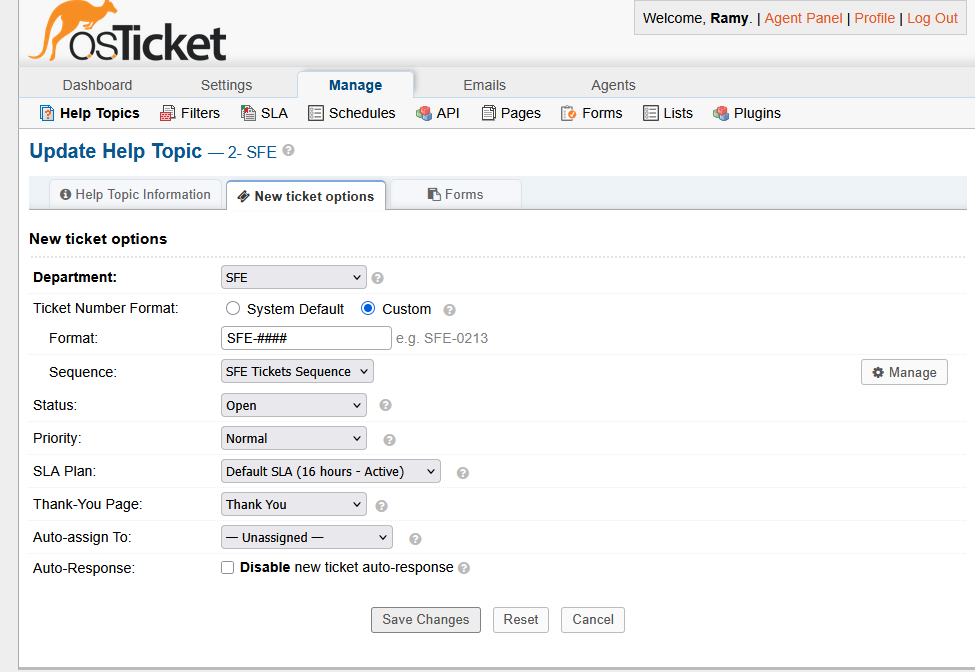Open SLA plans via its icon
975x672 pixels.
click(x=248, y=113)
